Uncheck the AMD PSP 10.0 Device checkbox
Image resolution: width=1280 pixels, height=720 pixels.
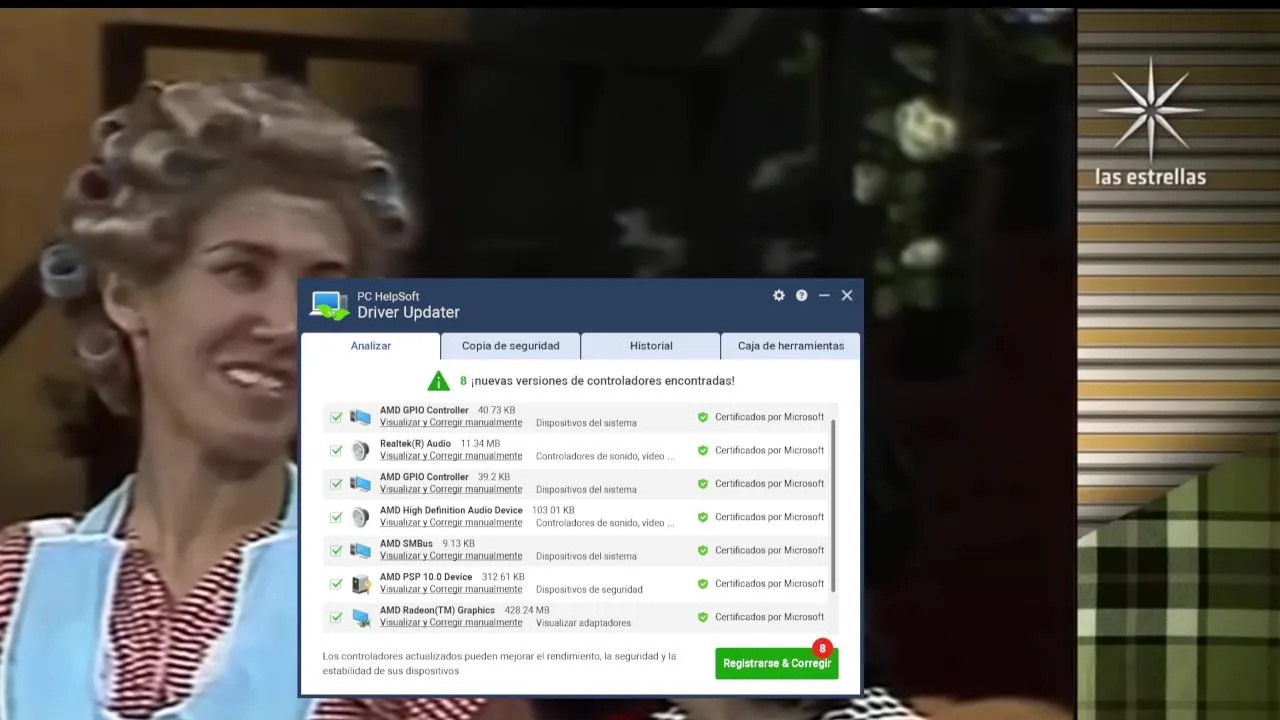click(x=336, y=584)
